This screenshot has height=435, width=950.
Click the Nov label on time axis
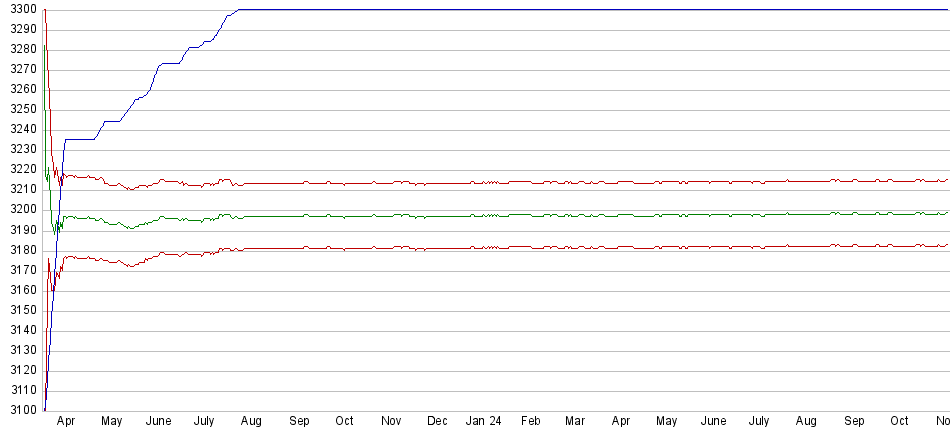[391, 422]
